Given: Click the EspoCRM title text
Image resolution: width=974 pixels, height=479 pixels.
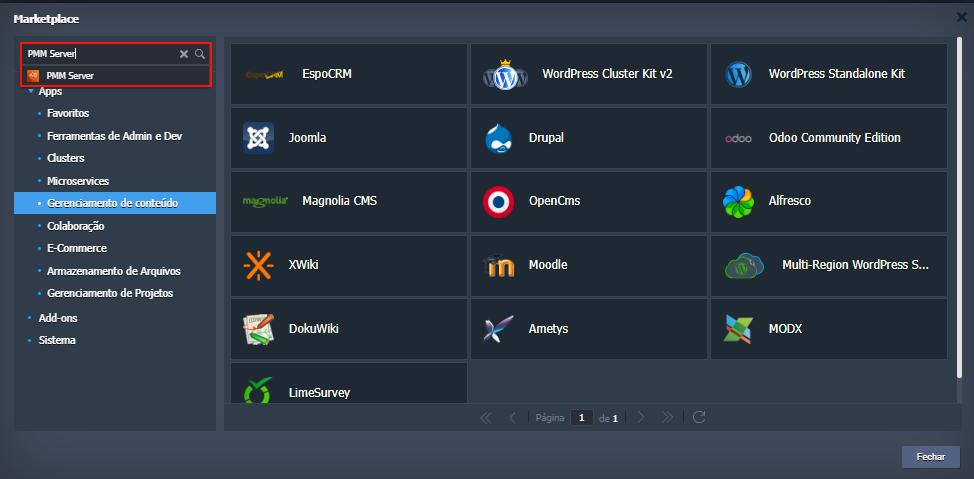Looking at the screenshot, I should coord(327,75).
